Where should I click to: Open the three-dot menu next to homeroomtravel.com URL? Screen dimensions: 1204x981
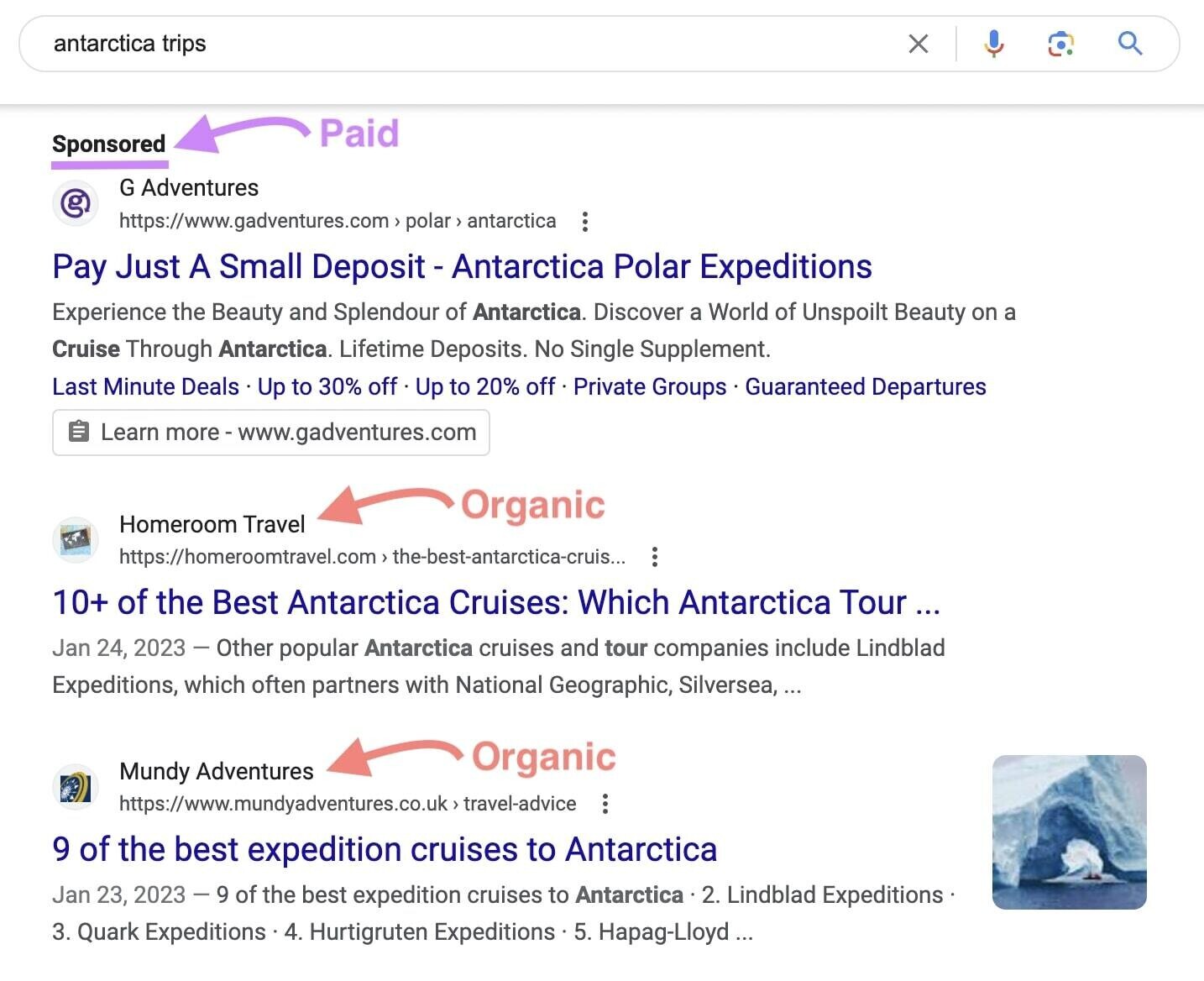click(x=655, y=557)
